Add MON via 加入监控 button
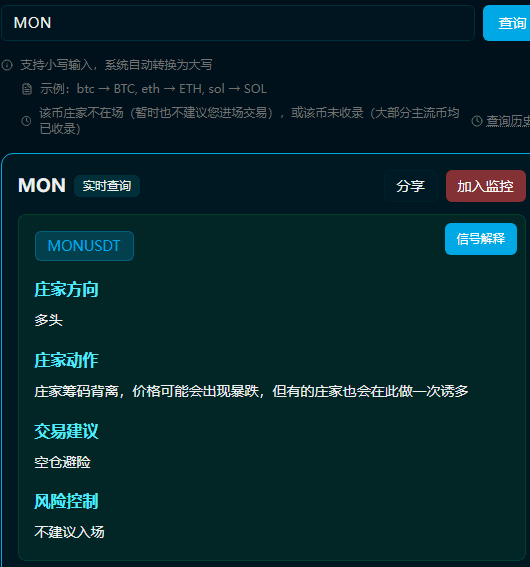Viewport: 530px width, 567px height. click(486, 186)
